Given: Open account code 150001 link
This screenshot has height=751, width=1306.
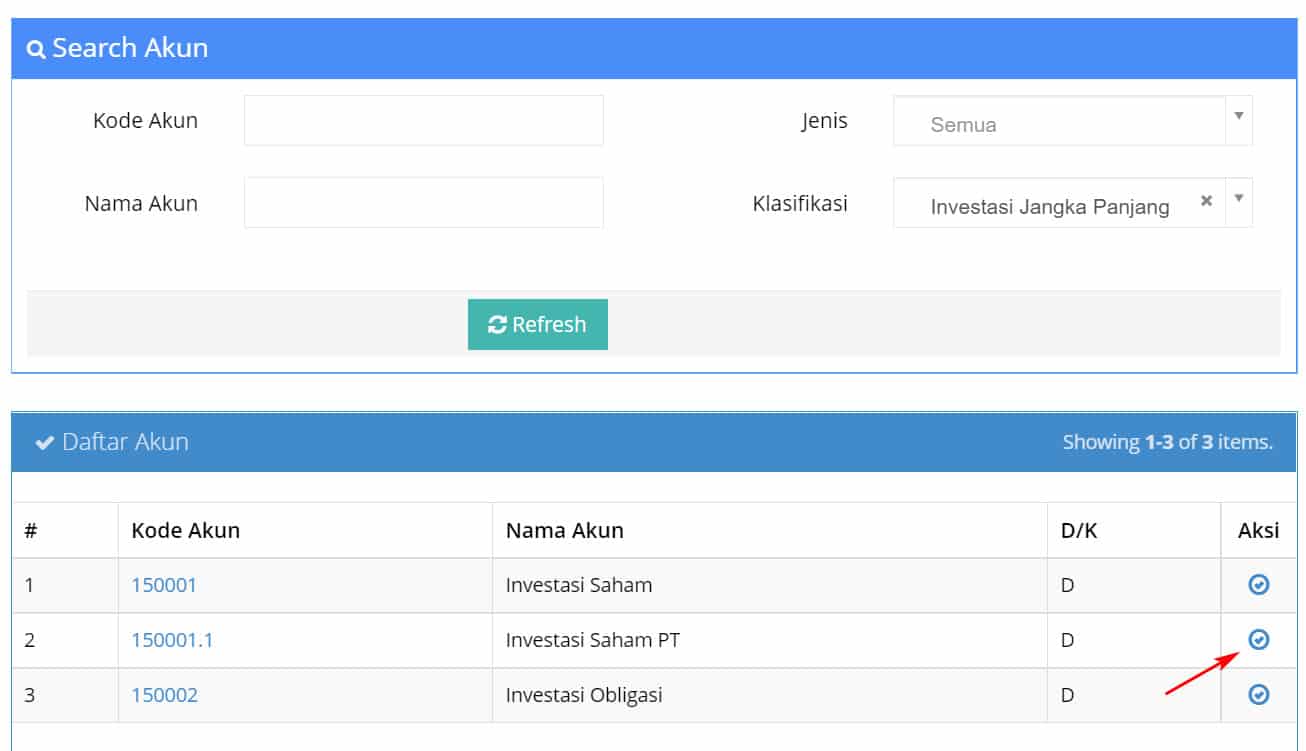Looking at the screenshot, I should point(164,585).
